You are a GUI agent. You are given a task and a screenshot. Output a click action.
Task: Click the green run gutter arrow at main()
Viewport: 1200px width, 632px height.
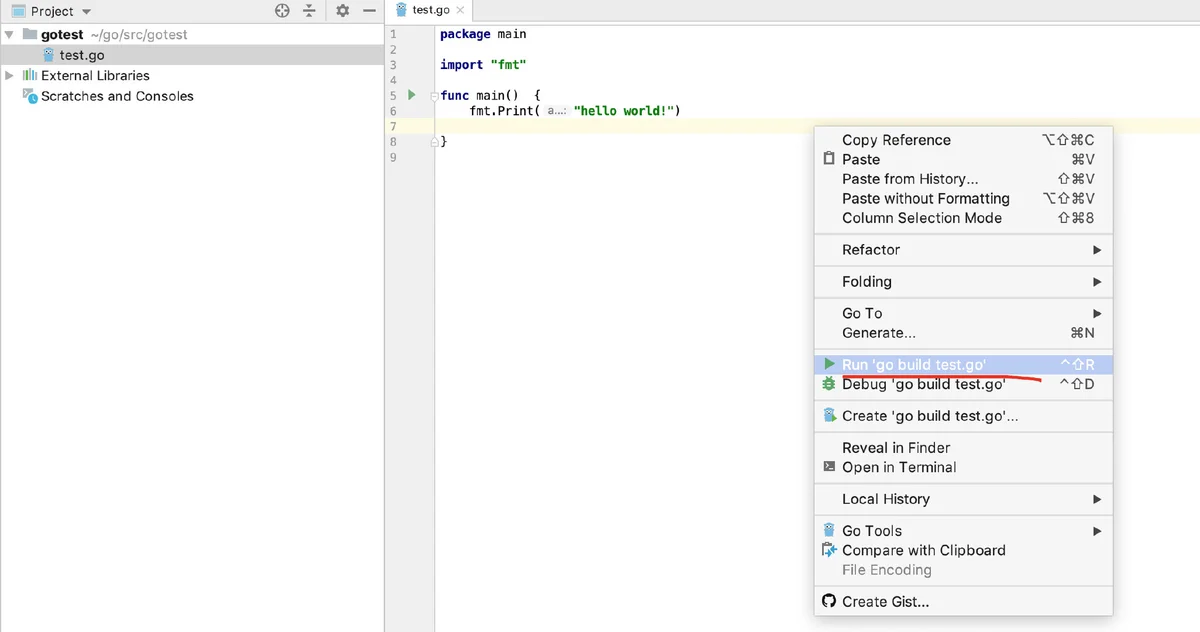[411, 95]
